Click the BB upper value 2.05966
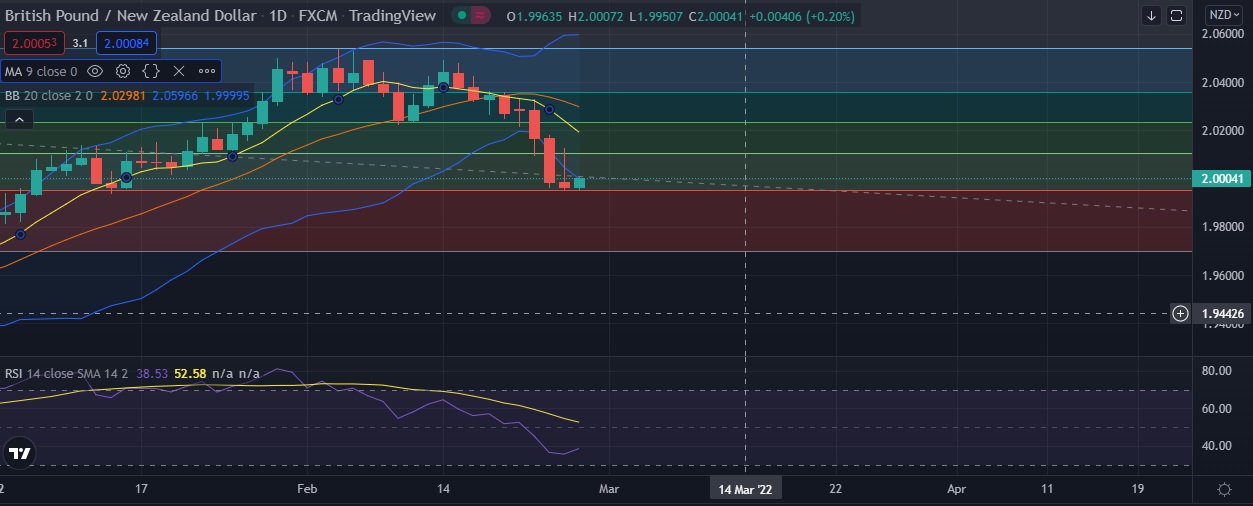1253x506 pixels. [175, 96]
